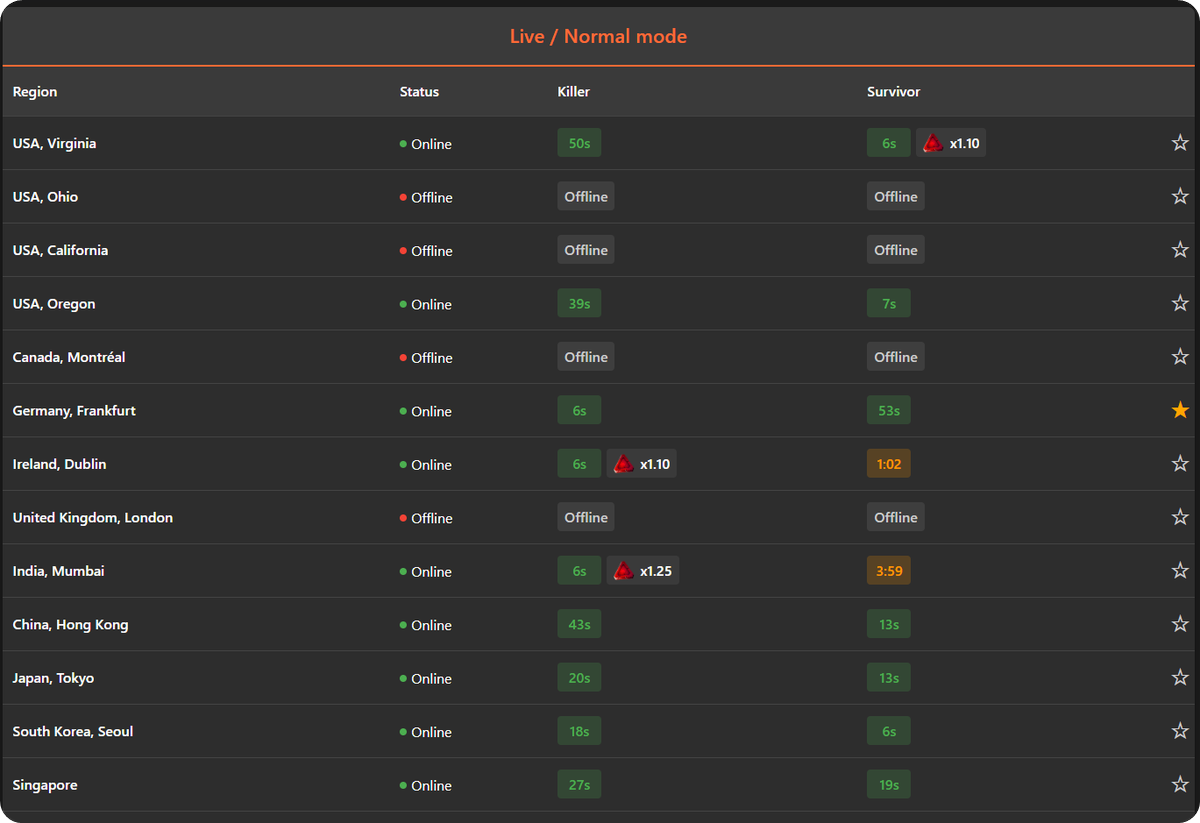The image size is (1200, 823).
Task: Click the 18s killer time for Seoul
Action: coord(579,731)
